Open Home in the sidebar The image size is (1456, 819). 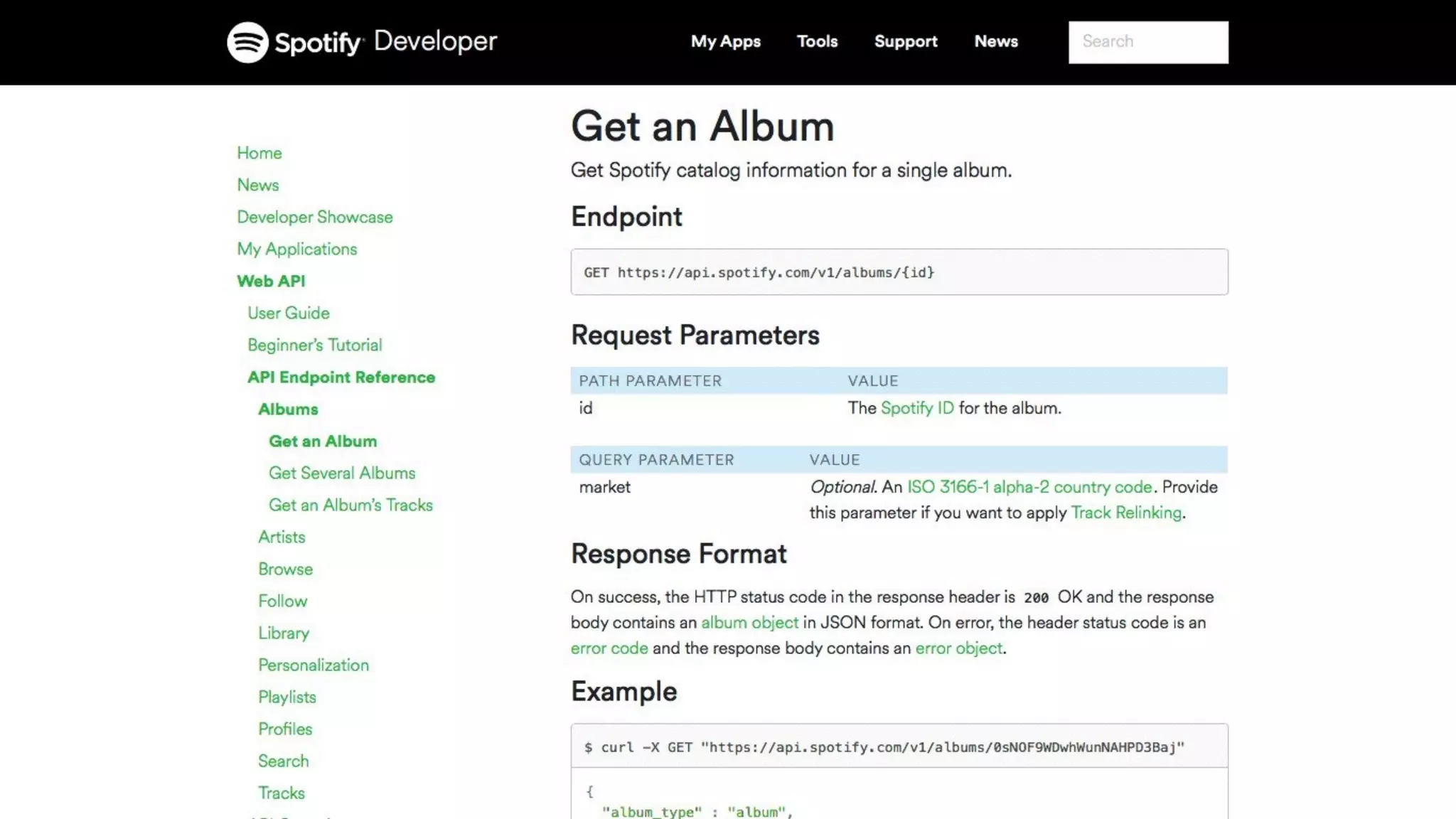click(x=259, y=153)
